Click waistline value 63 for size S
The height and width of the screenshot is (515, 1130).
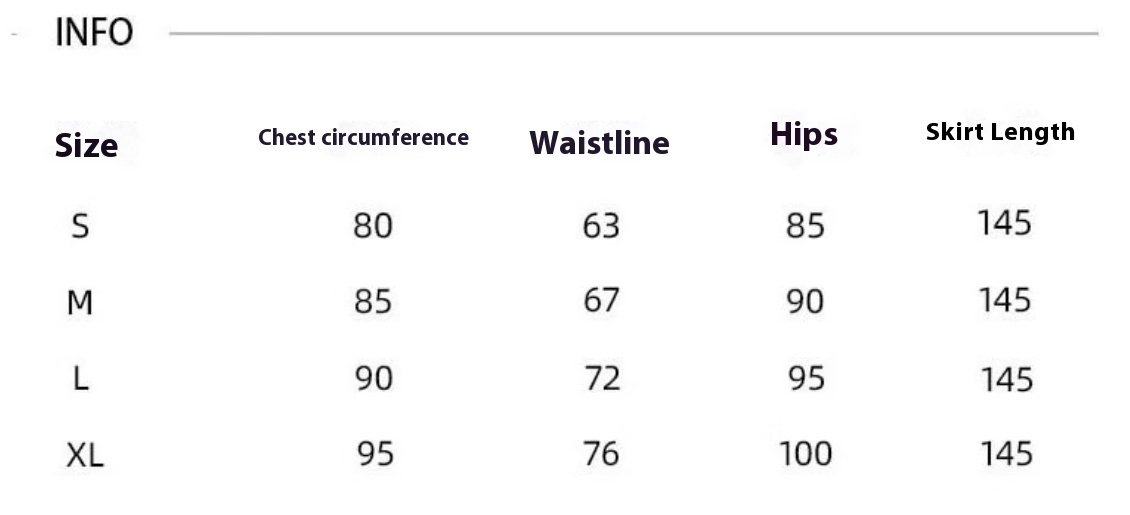point(601,226)
